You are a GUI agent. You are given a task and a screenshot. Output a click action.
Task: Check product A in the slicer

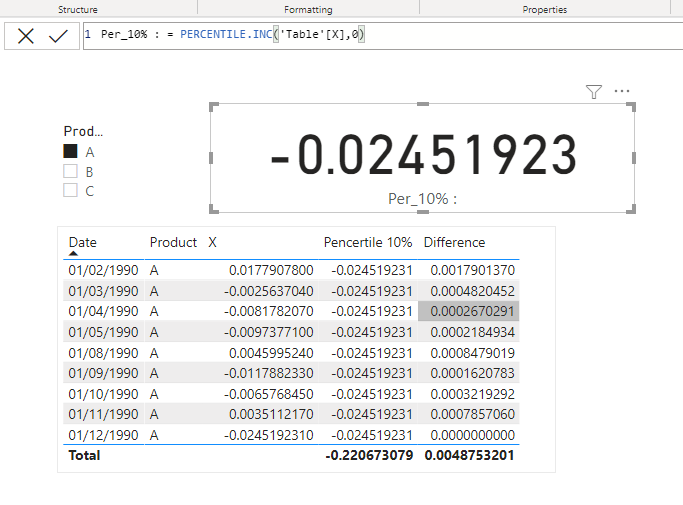[x=70, y=151]
